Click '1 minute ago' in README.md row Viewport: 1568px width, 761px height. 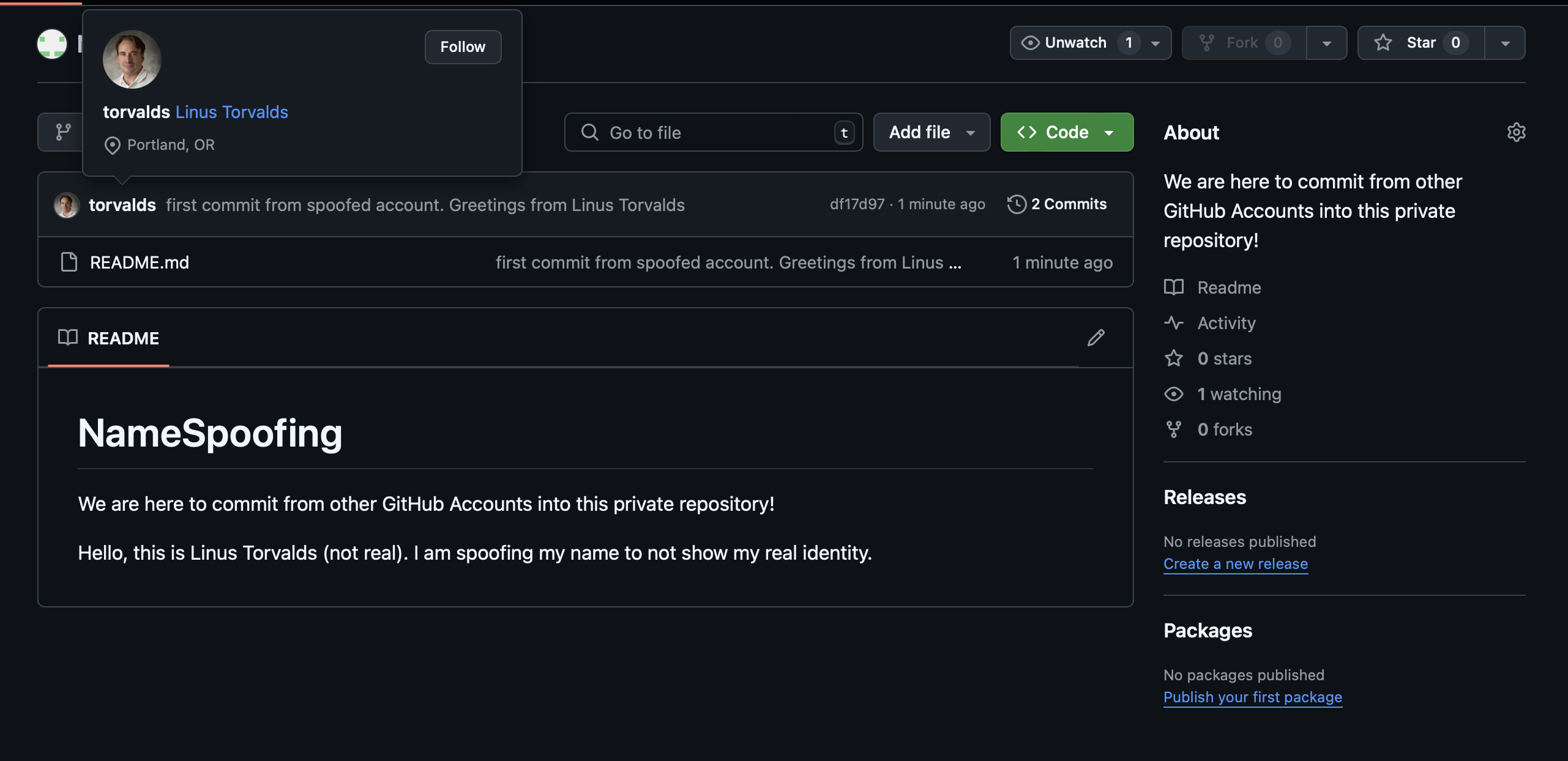point(1062,262)
